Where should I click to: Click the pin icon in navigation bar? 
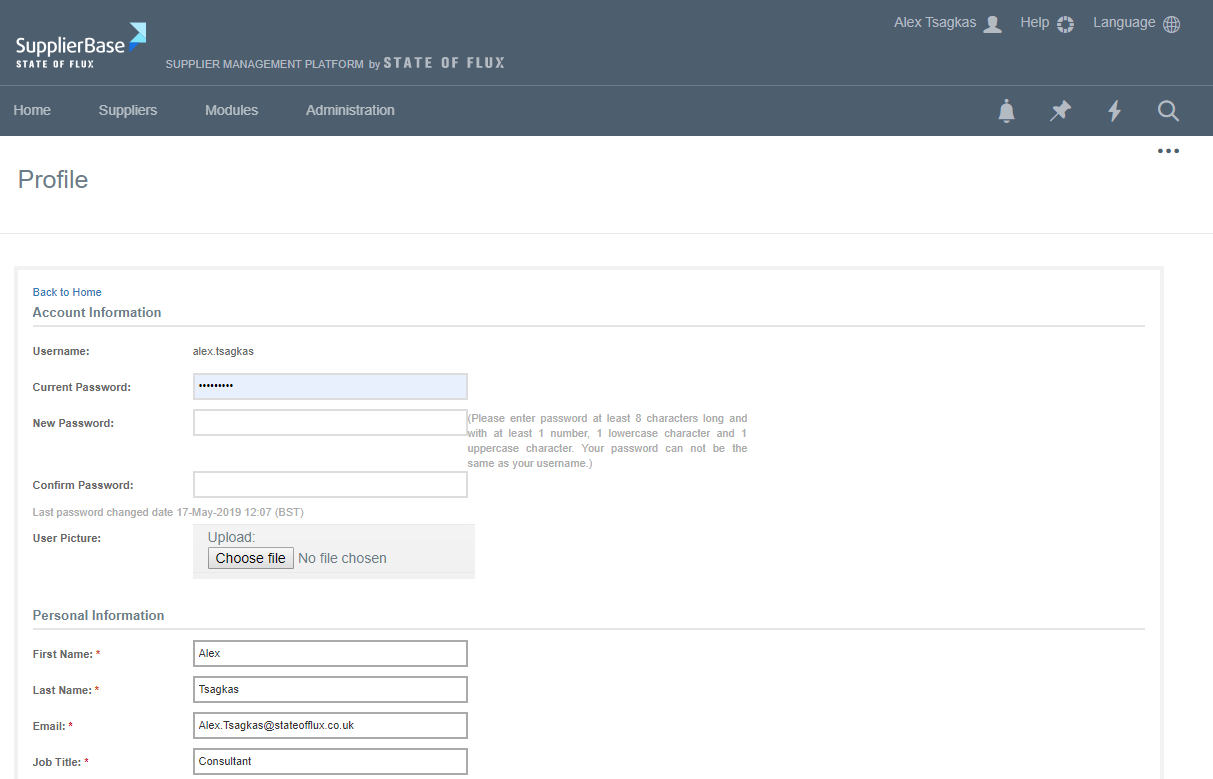point(1060,111)
